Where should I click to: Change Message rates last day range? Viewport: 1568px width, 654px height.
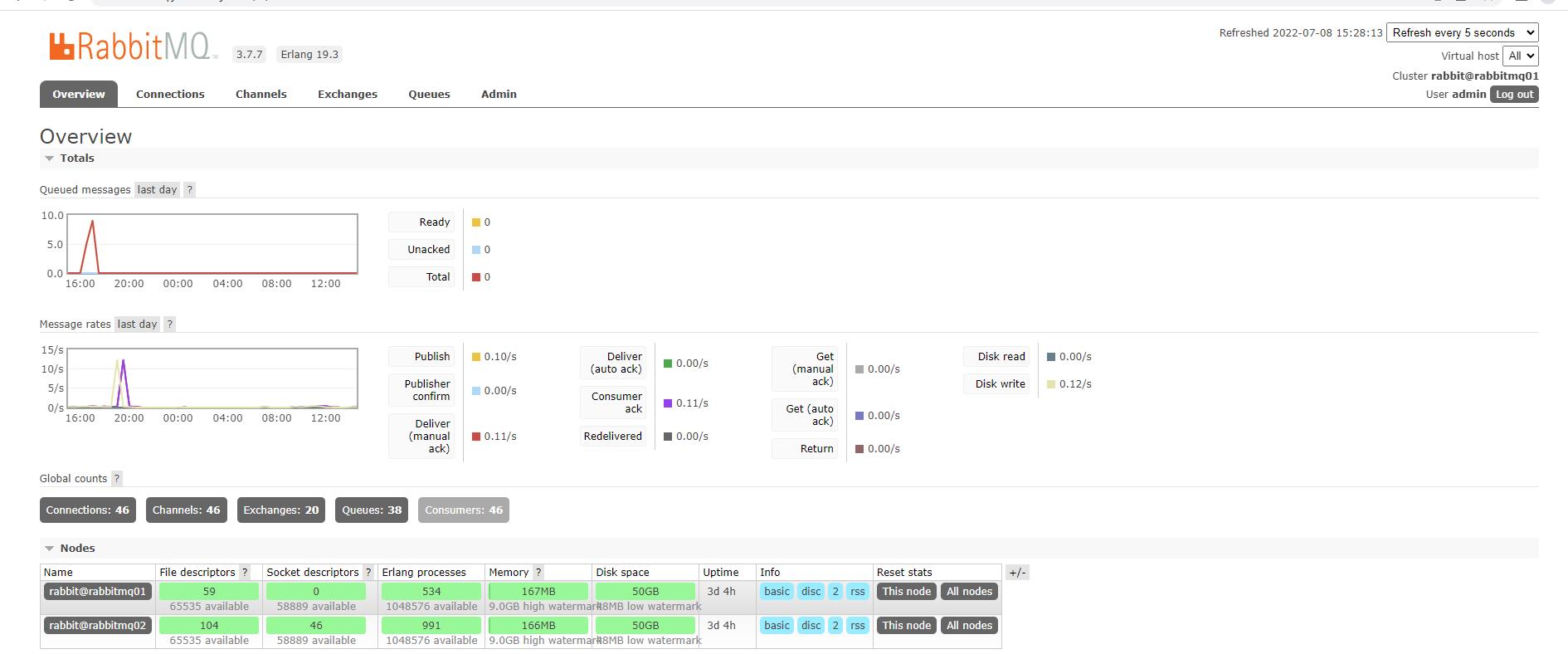click(137, 324)
